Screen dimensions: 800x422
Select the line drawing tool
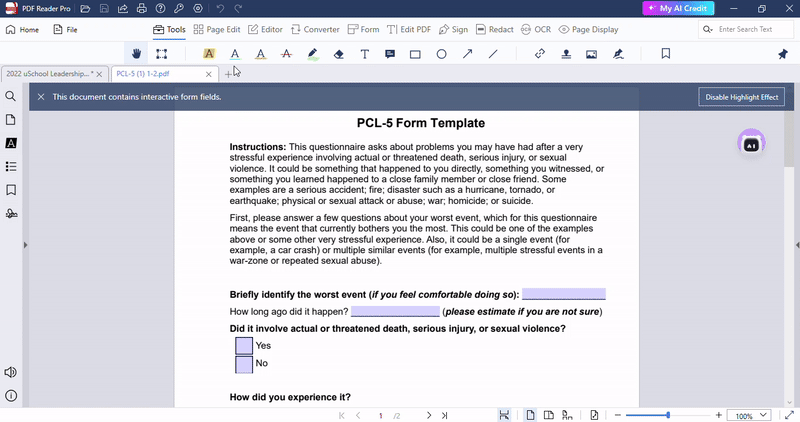pyautogui.click(x=493, y=54)
